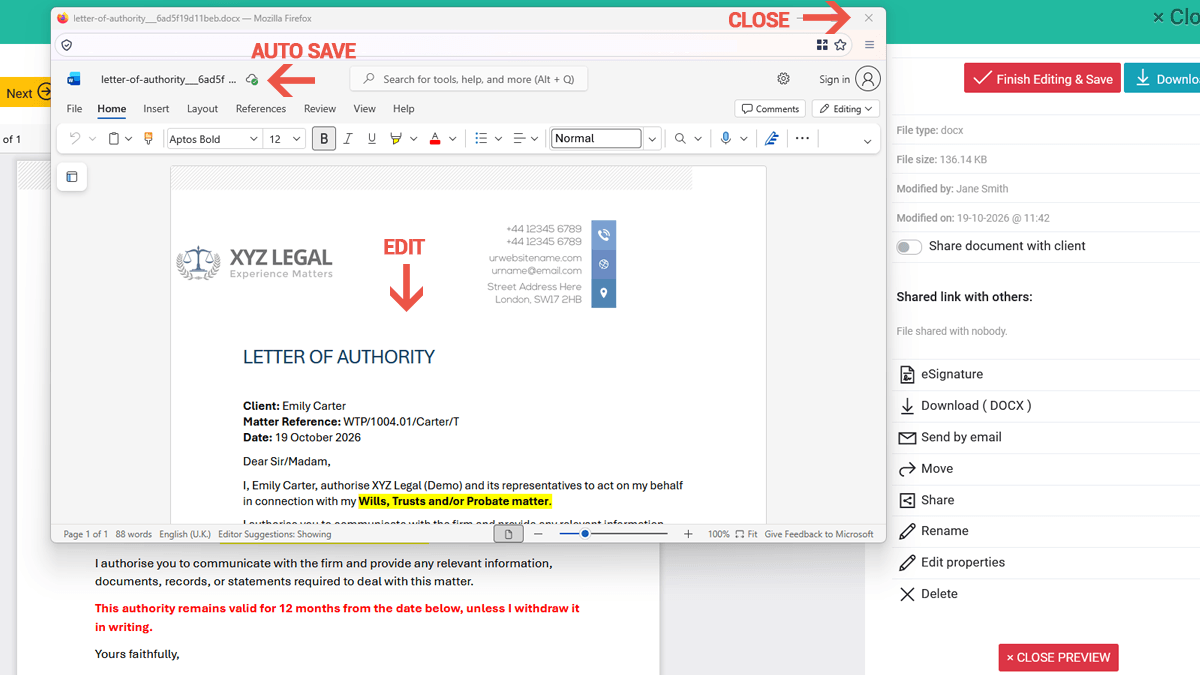
Task: Switch to the References tab
Action: point(261,109)
